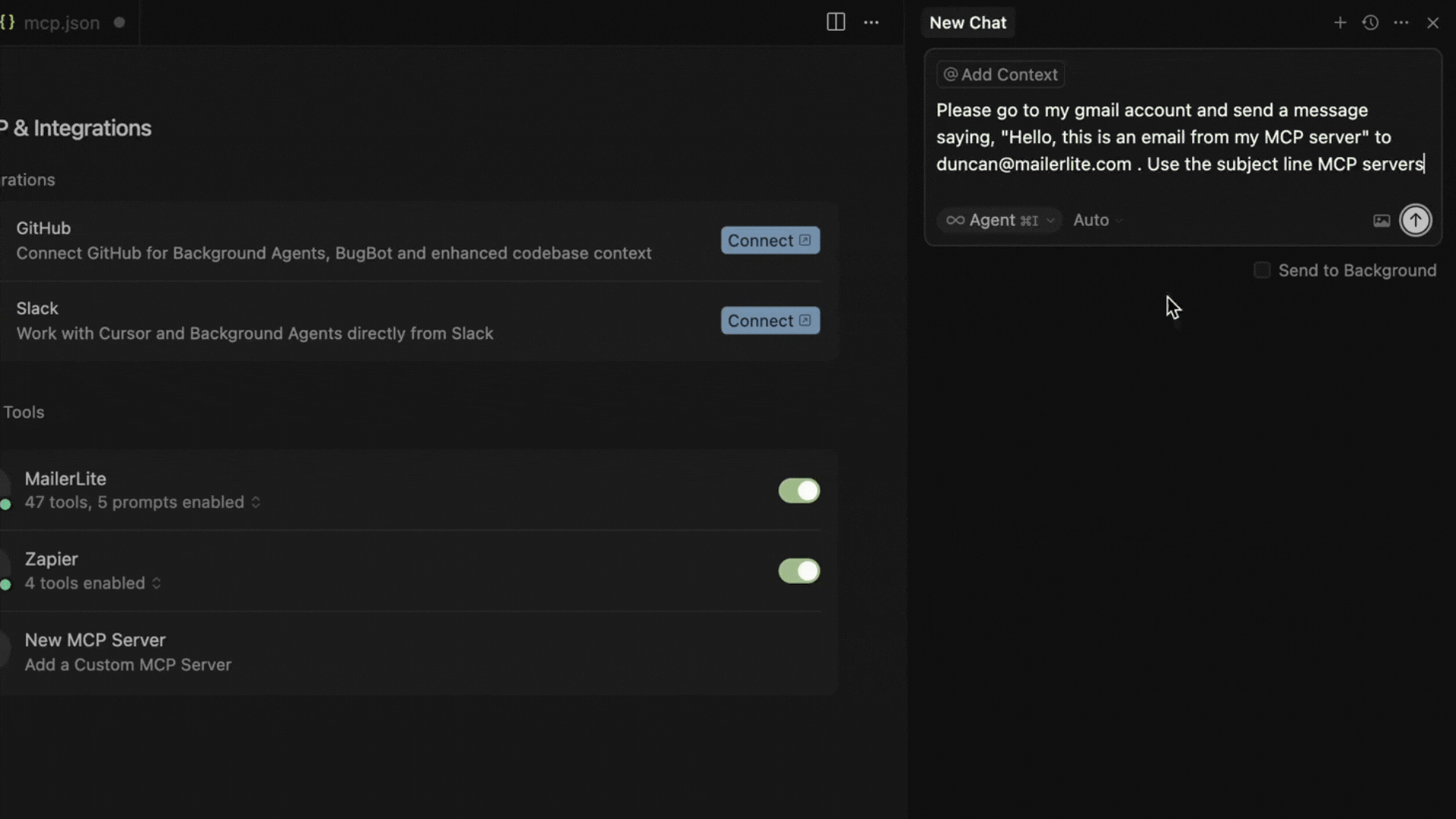Choose New MCP Server to add custom server
Image resolution: width=1456 pixels, height=819 pixels.
(95, 639)
